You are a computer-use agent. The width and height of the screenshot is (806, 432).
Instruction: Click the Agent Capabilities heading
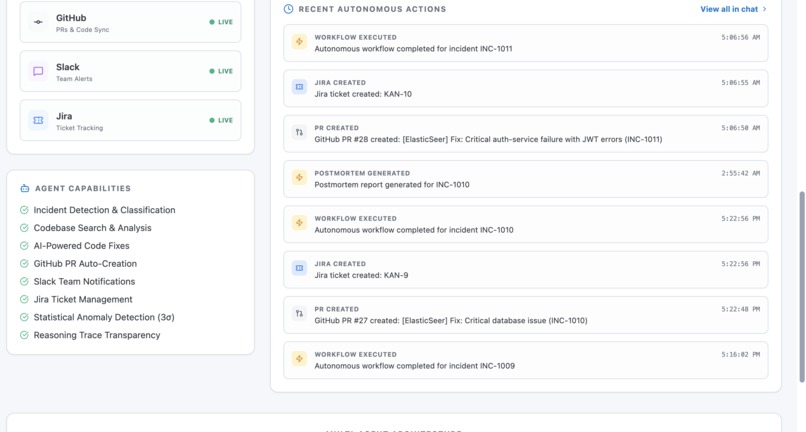pos(83,188)
